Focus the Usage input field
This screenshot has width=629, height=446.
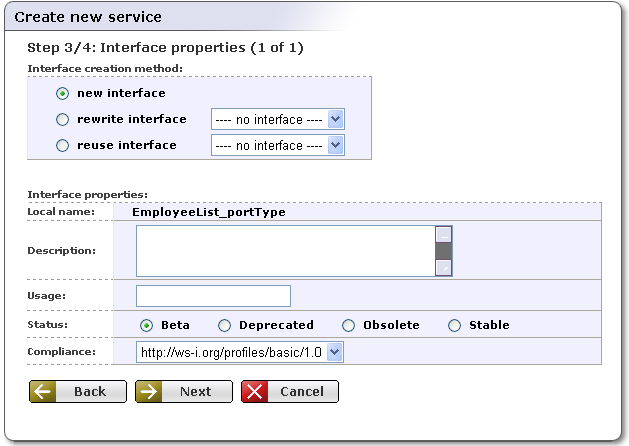(x=213, y=296)
